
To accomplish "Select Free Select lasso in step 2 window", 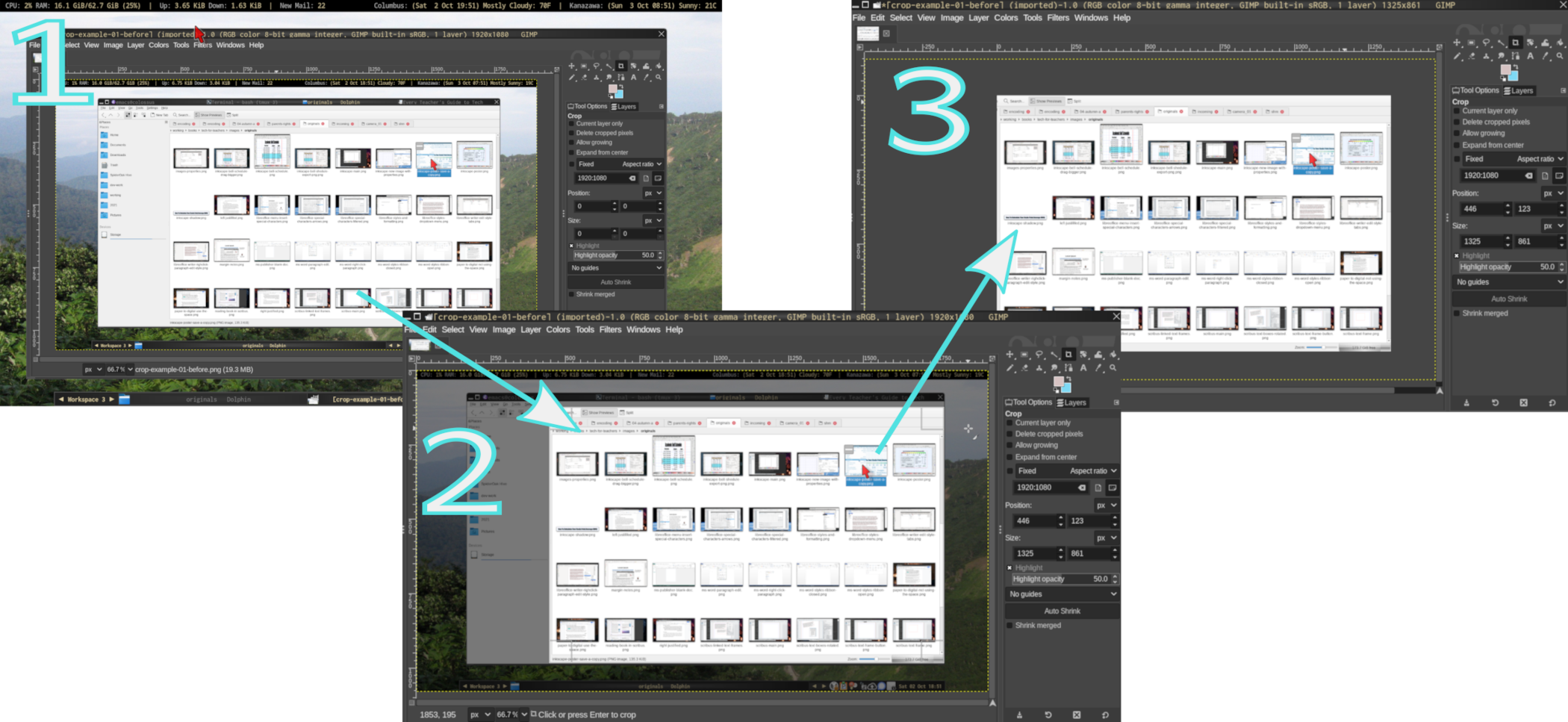I will click(x=1039, y=354).
